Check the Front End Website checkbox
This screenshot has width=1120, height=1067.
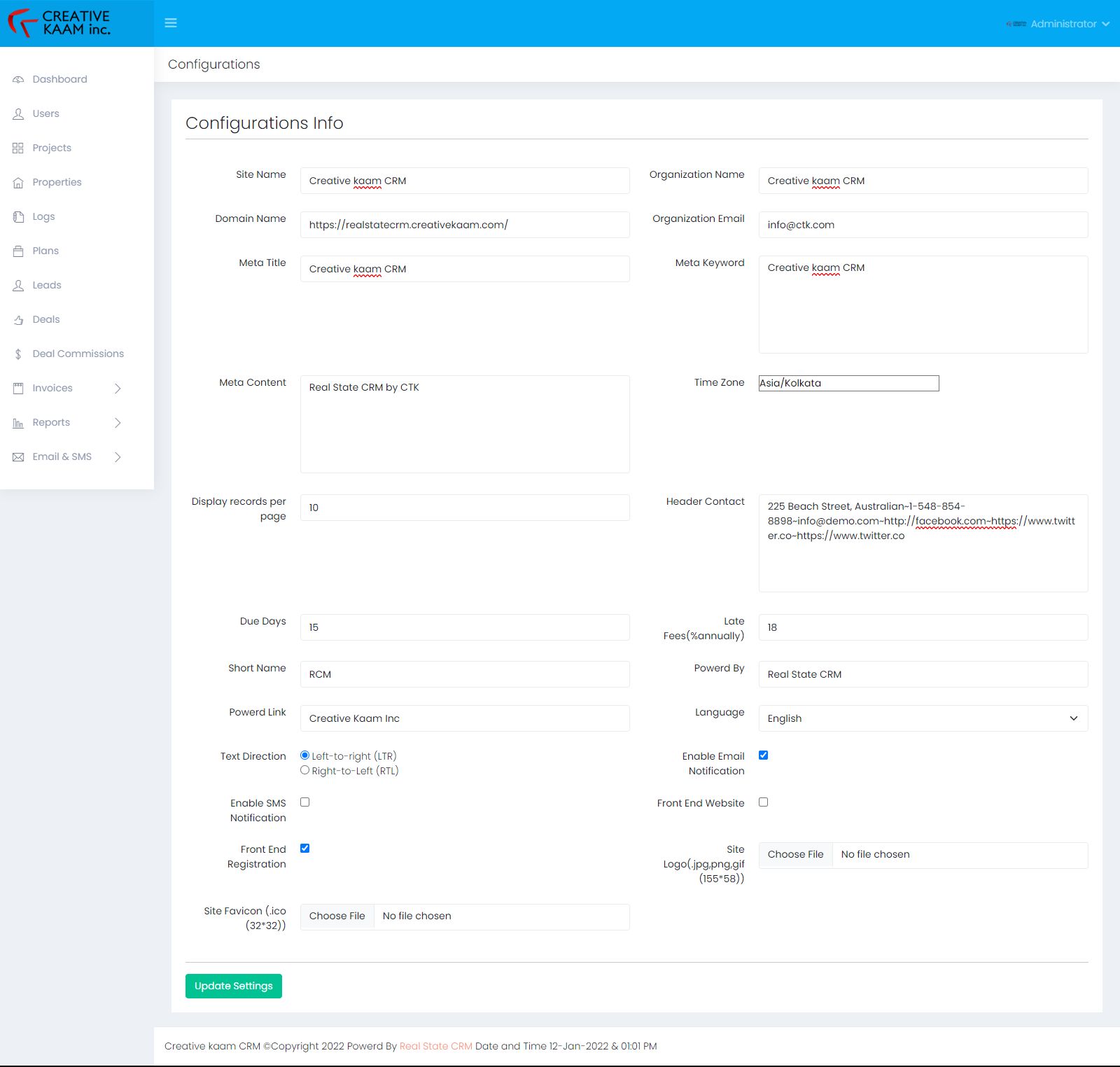pos(763,802)
